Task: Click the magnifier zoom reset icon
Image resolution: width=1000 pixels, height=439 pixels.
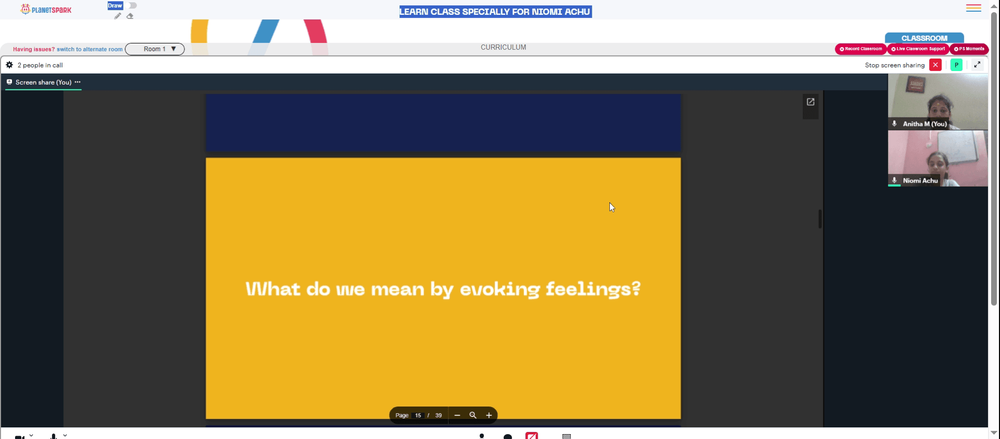Action: [473, 415]
